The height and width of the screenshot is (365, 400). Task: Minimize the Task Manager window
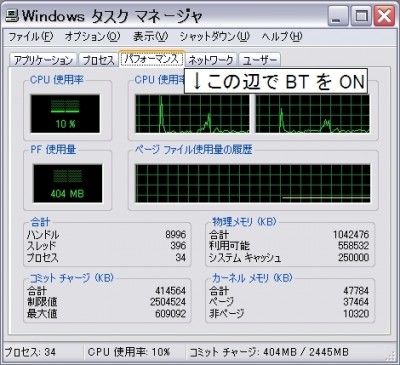point(338,16)
